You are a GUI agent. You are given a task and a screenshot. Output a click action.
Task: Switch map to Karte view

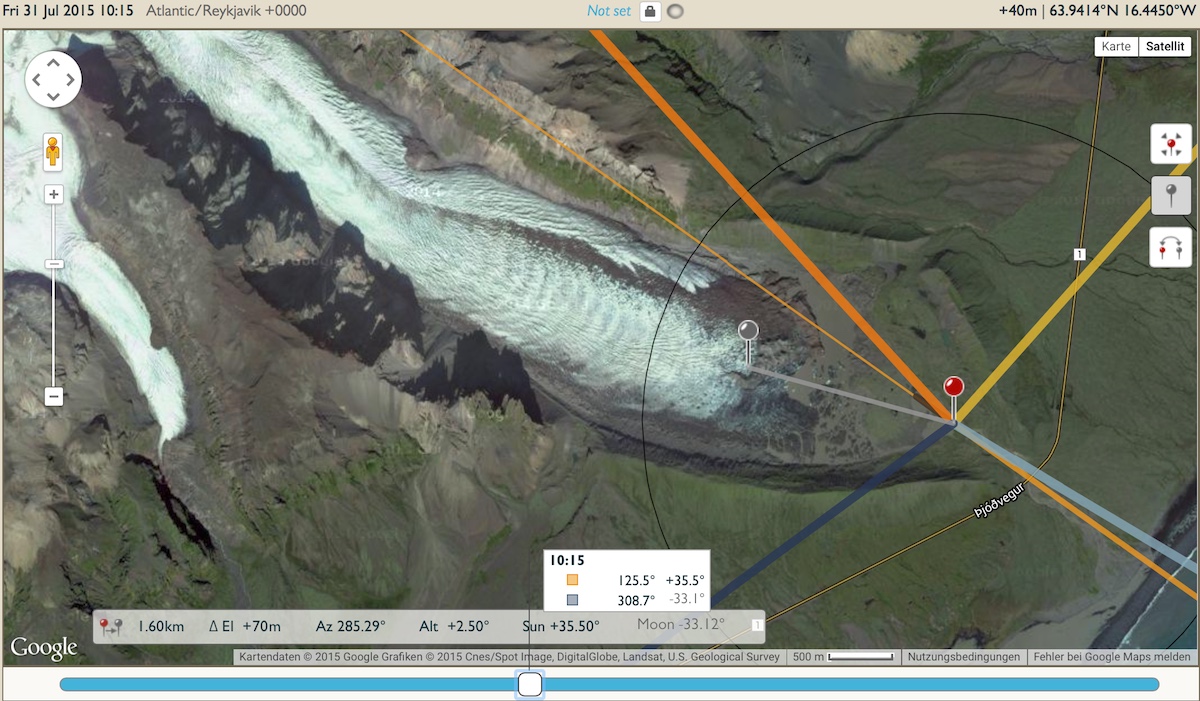(1116, 46)
